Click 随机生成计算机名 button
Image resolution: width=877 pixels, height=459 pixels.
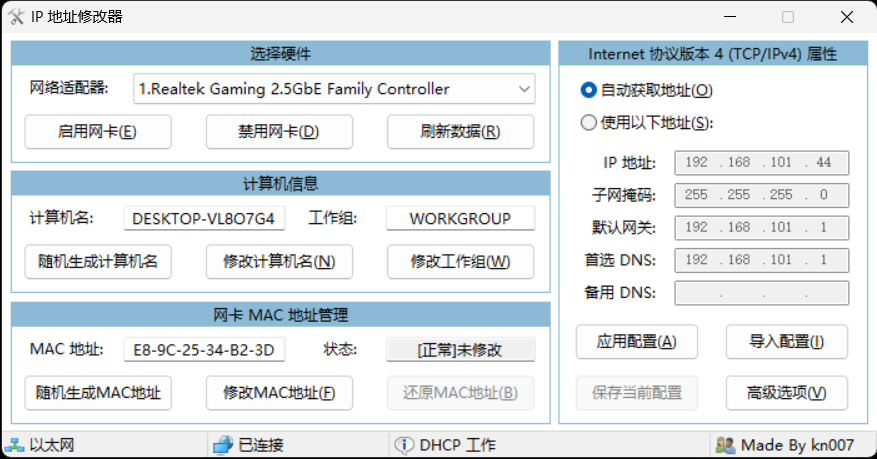98,262
